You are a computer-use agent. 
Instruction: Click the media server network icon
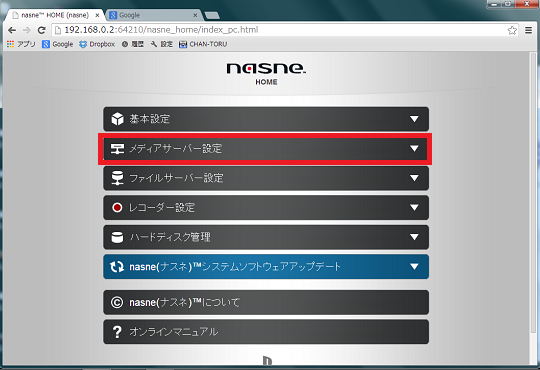point(117,148)
